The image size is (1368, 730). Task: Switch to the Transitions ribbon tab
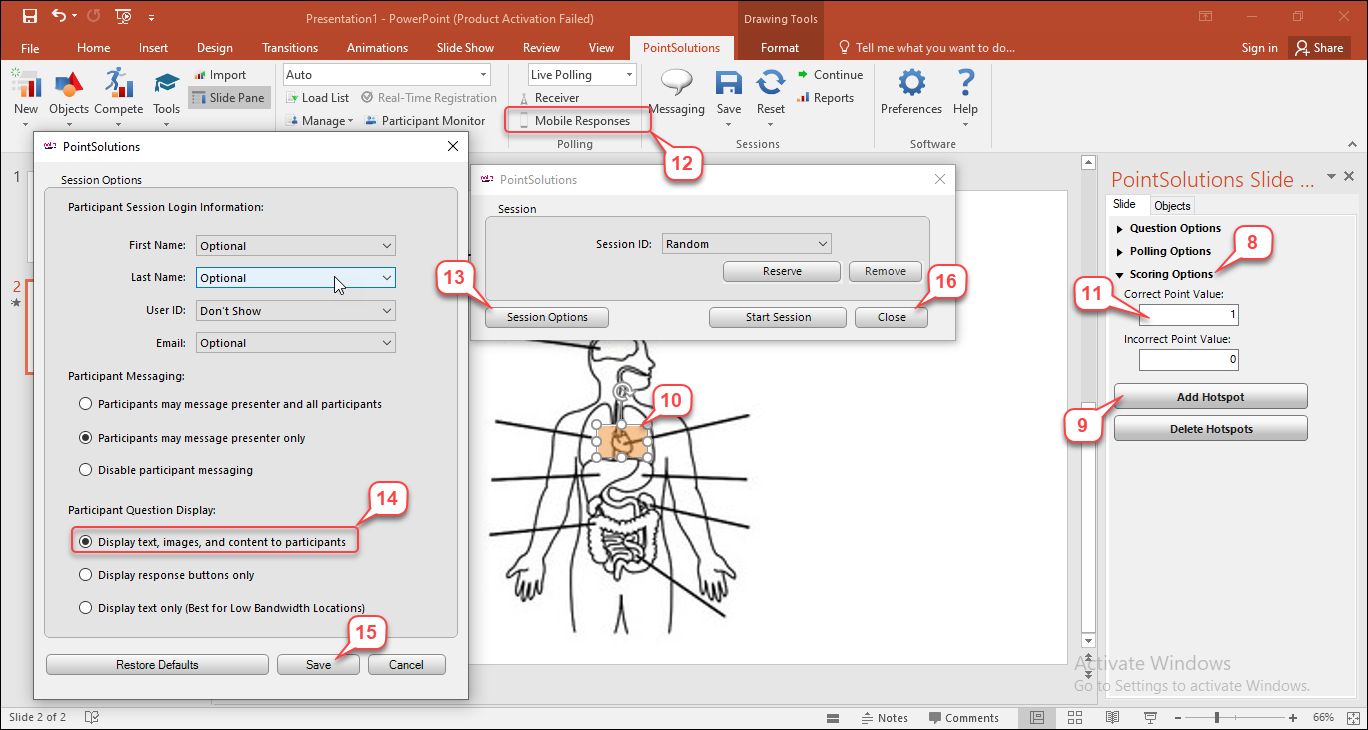point(290,48)
